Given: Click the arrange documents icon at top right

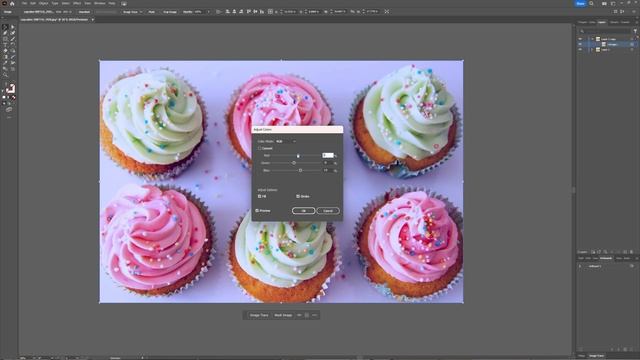Looking at the screenshot, I should click(604, 4).
